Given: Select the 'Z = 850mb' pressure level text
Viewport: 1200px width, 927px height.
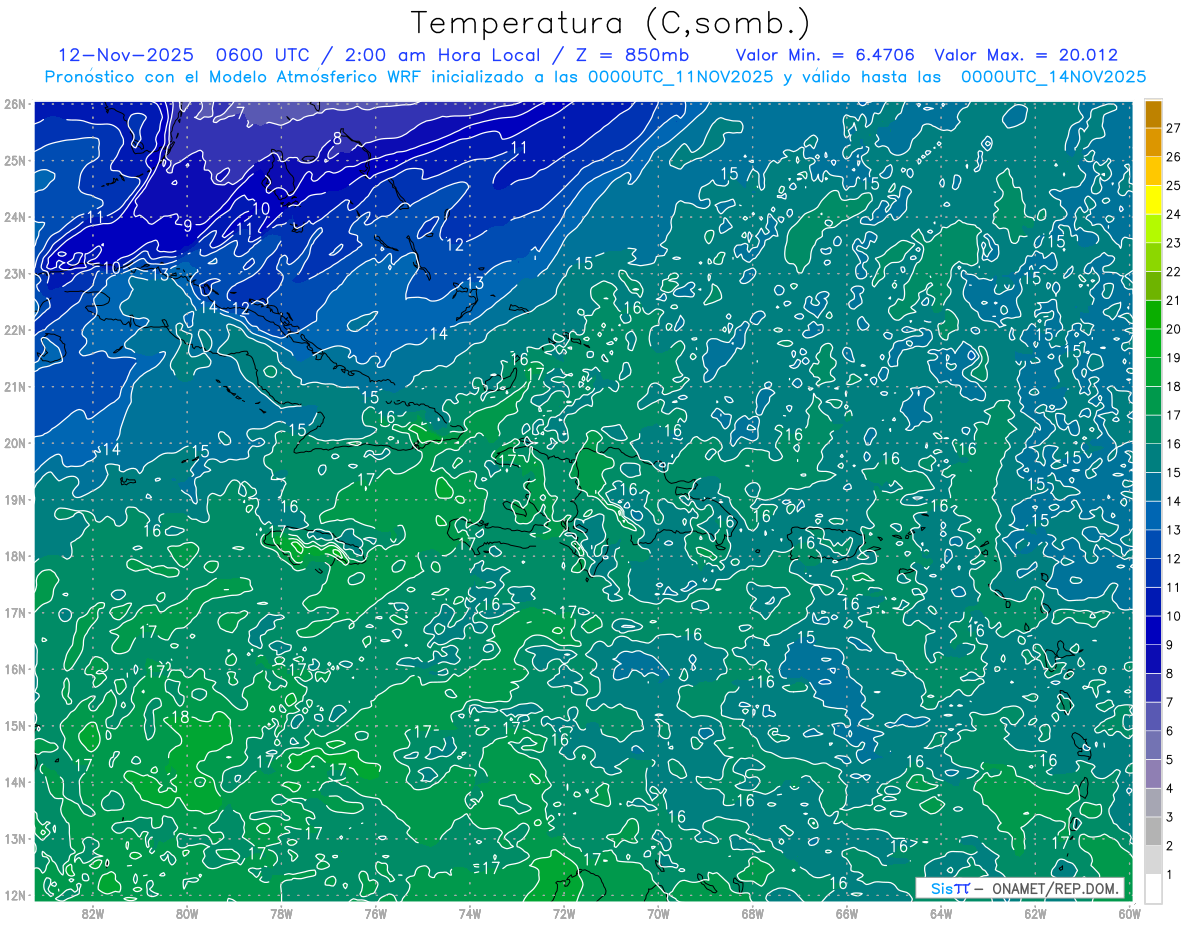Looking at the screenshot, I should (x=628, y=55).
